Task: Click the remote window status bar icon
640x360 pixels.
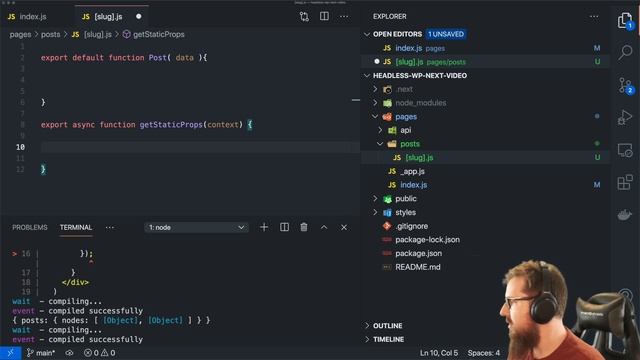Action: pos(10,353)
